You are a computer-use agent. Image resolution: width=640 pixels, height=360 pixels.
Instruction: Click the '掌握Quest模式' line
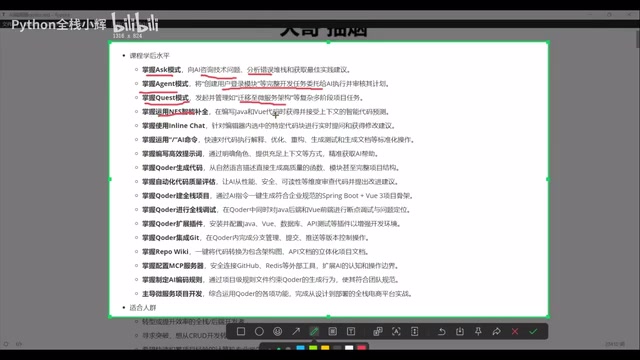click(253, 98)
